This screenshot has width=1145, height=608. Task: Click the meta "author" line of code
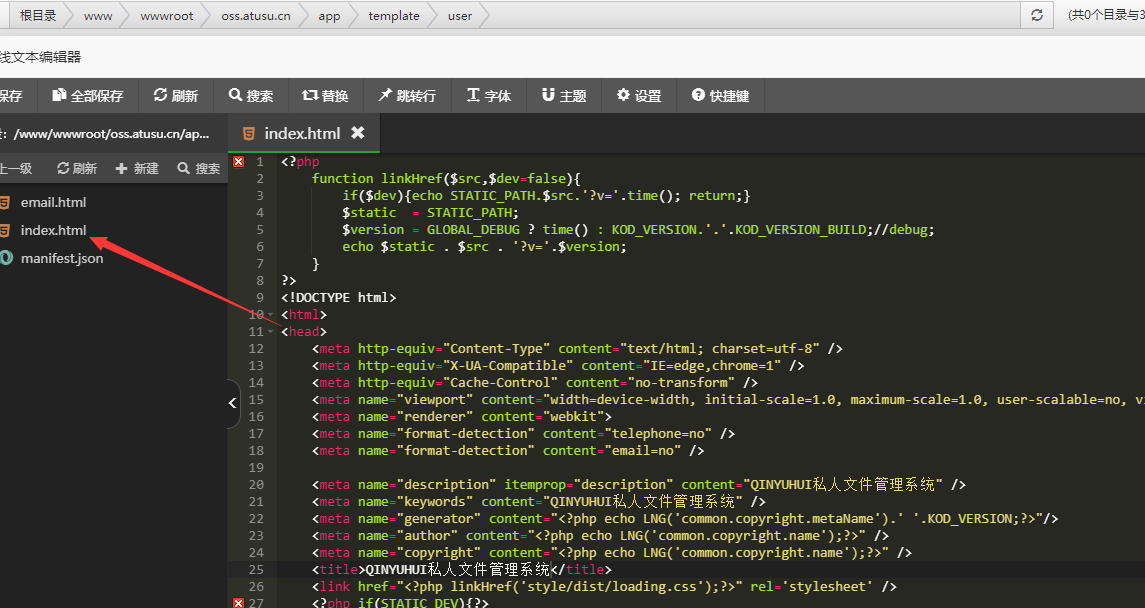[600, 535]
